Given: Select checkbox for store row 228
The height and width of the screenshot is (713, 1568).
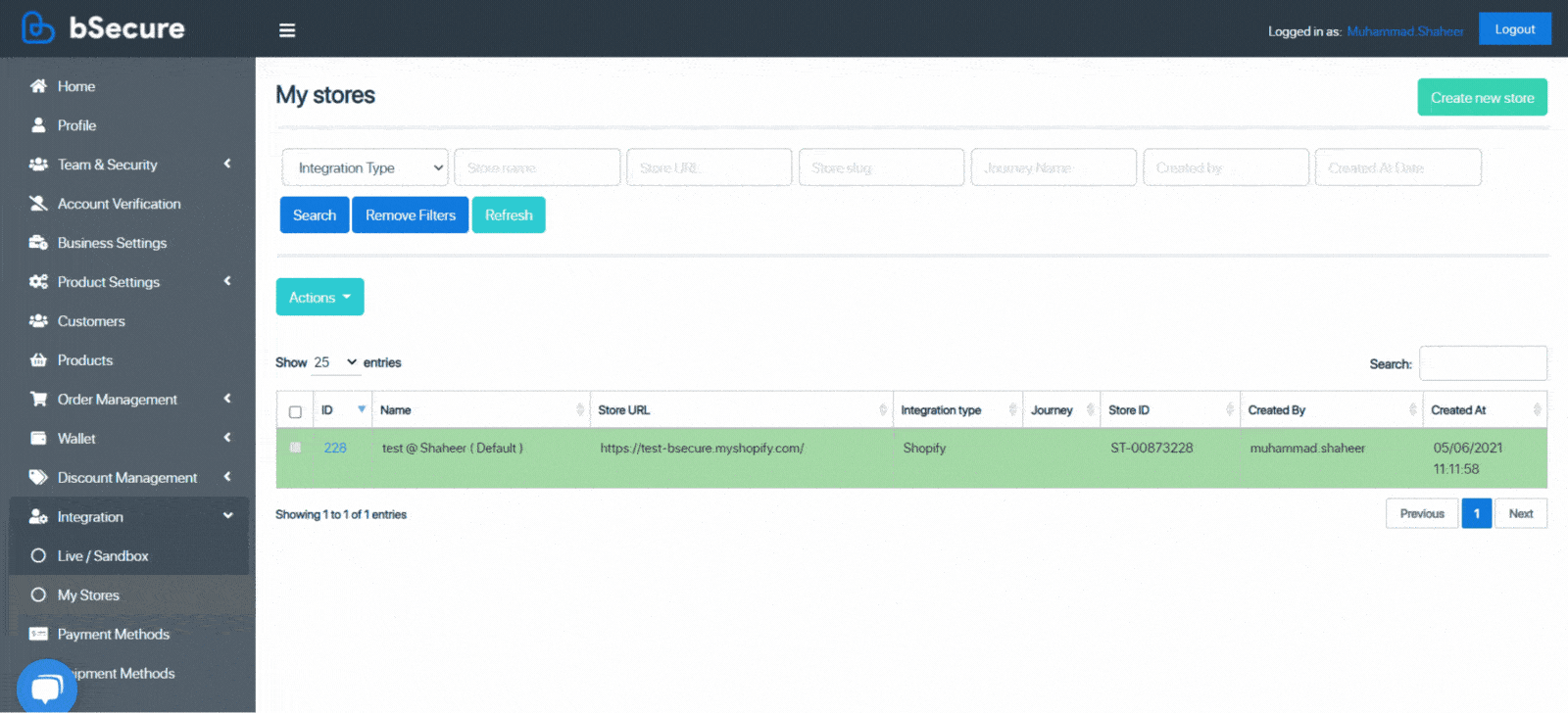Looking at the screenshot, I should [295, 448].
